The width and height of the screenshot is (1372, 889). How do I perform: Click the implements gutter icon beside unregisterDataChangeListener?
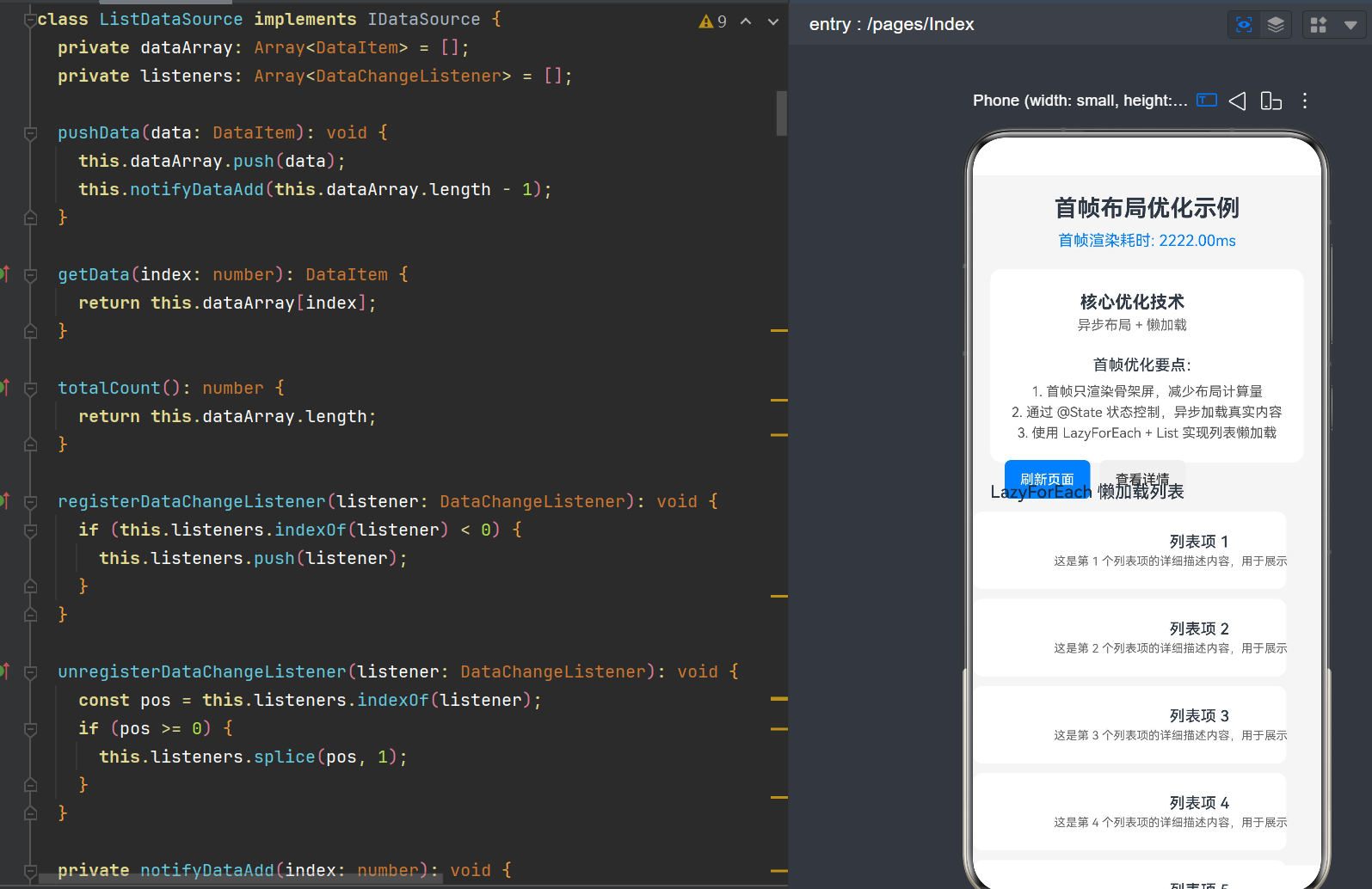tap(4, 671)
